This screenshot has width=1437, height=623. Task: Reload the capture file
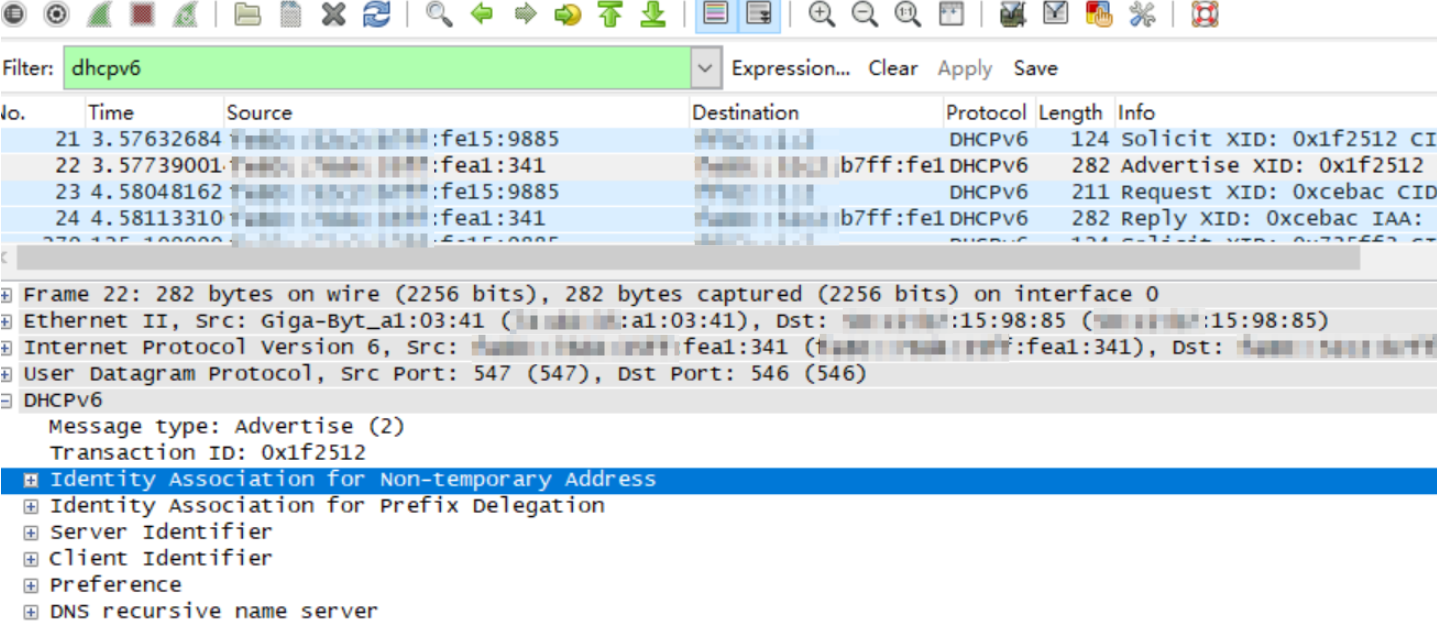click(x=376, y=14)
